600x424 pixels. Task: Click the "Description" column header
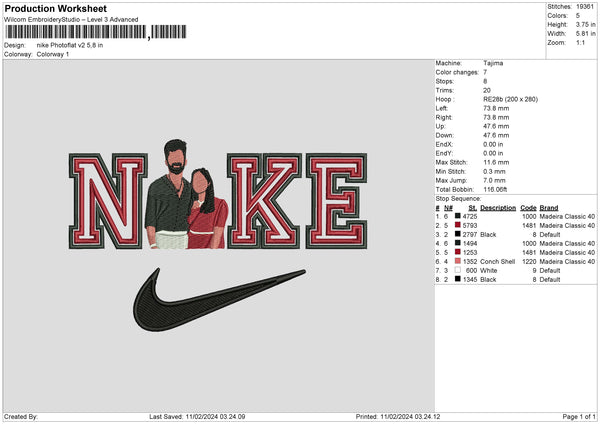click(498, 208)
